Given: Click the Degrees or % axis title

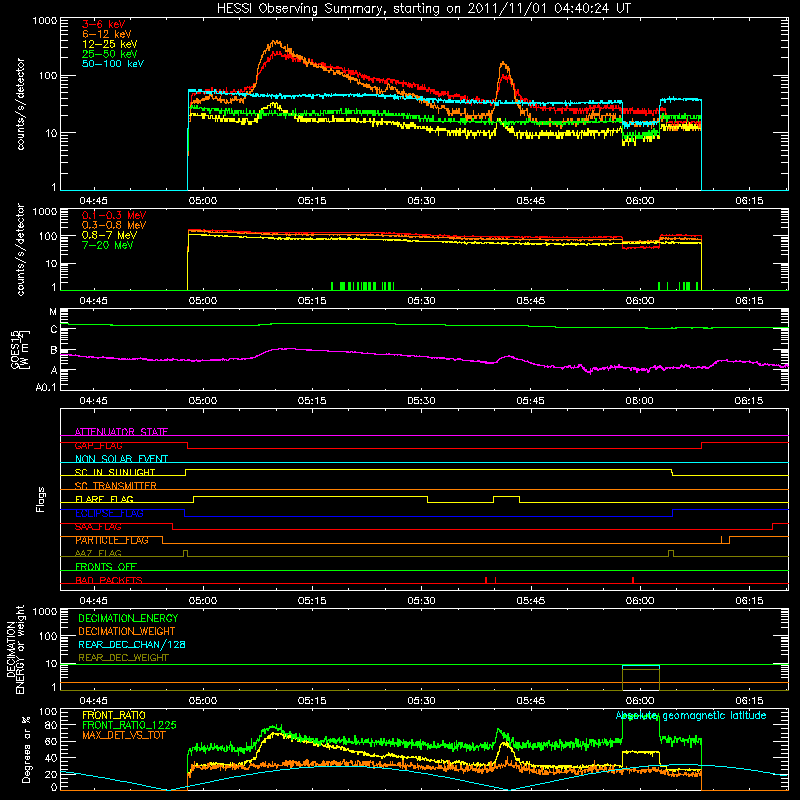Looking at the screenshot, I should click(26, 749).
